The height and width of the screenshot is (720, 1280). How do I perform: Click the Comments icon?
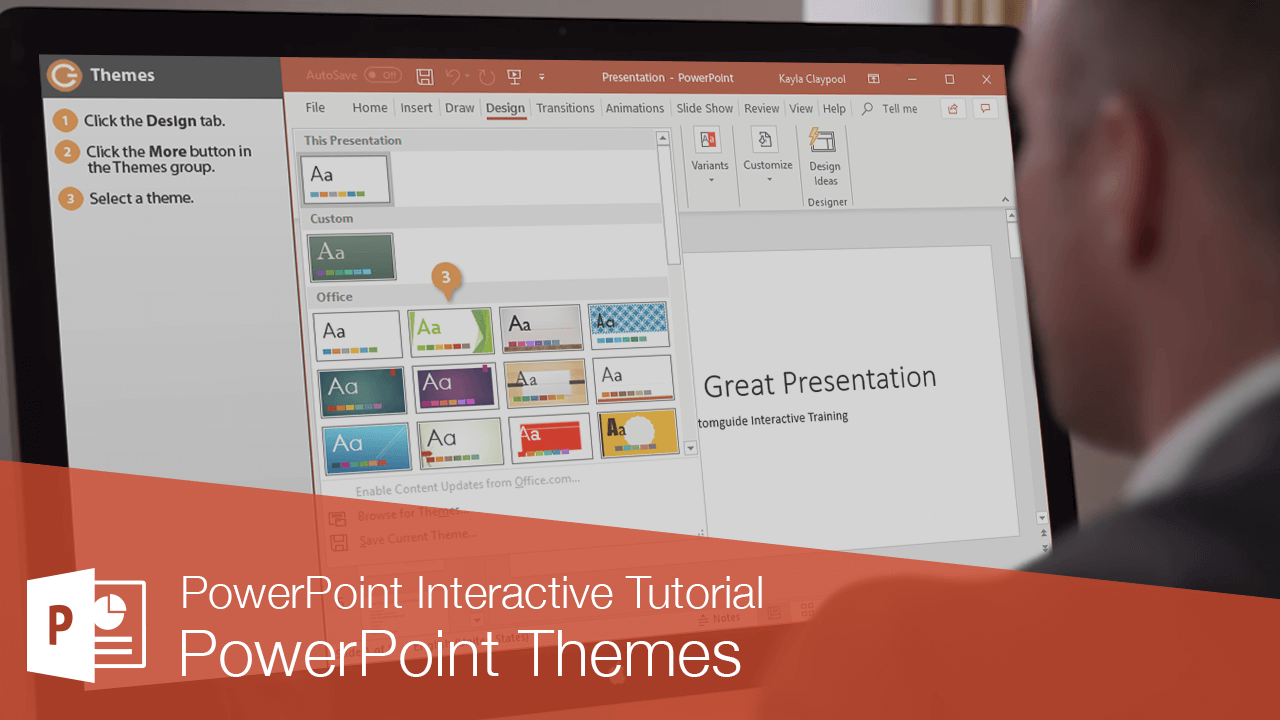click(x=986, y=108)
